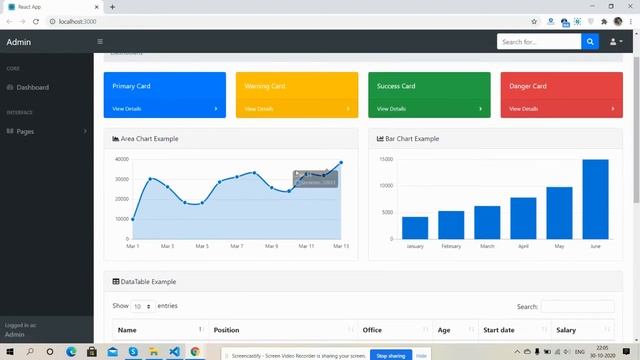View Details on the Success Card
Screen dimensions: 640x360
(391, 109)
